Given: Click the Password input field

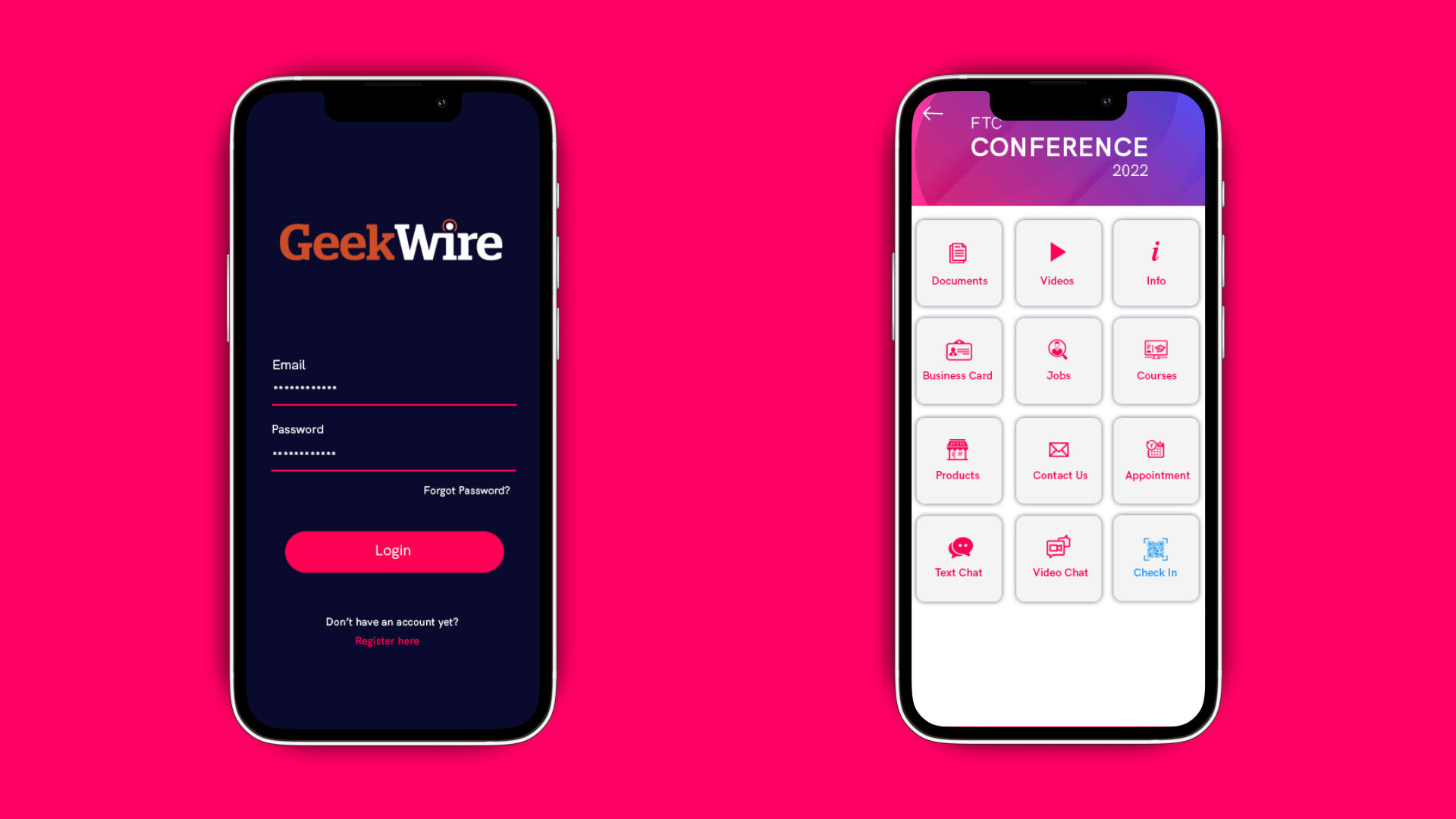Looking at the screenshot, I should pos(393,453).
